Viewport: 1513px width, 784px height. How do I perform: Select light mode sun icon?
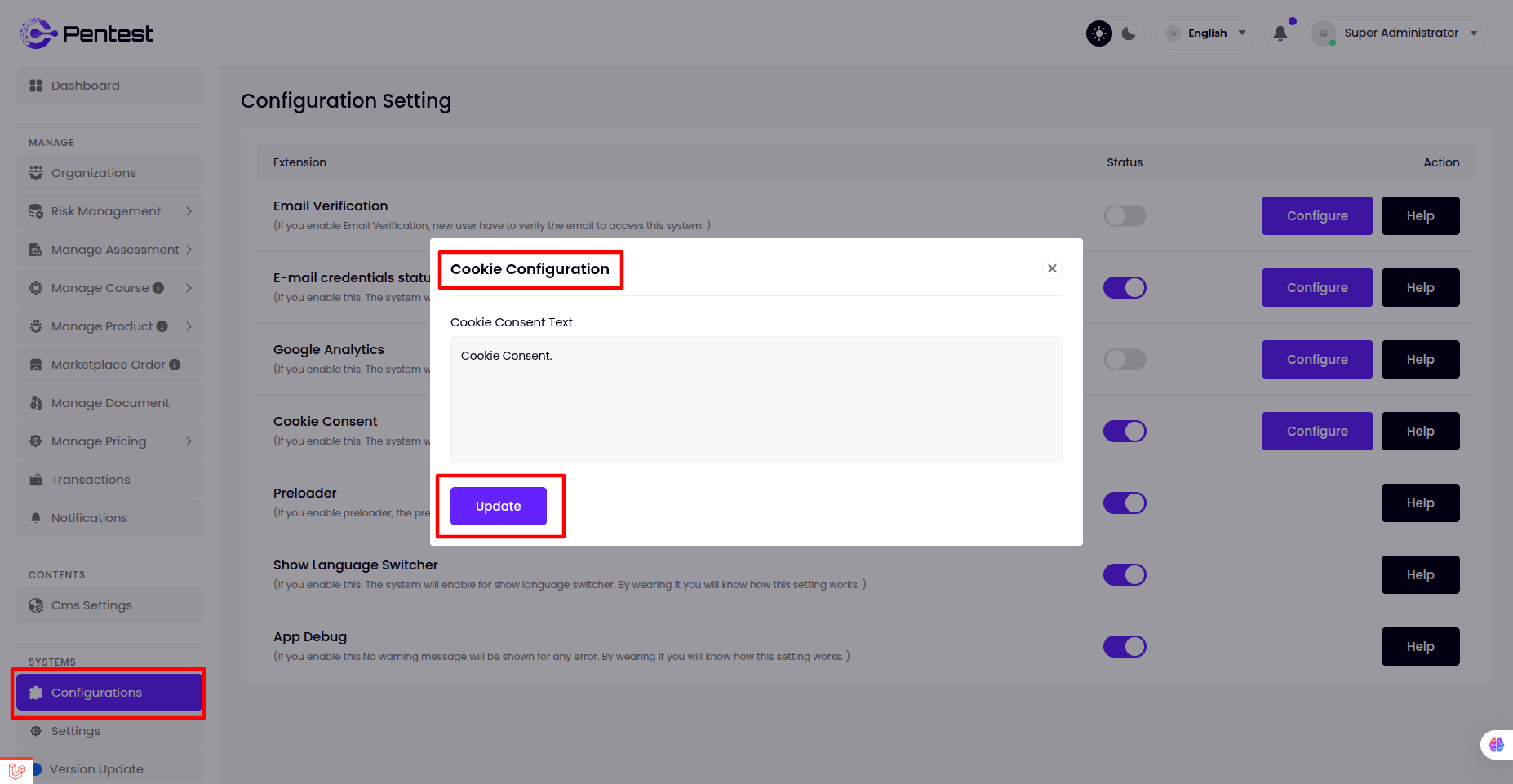1099,33
